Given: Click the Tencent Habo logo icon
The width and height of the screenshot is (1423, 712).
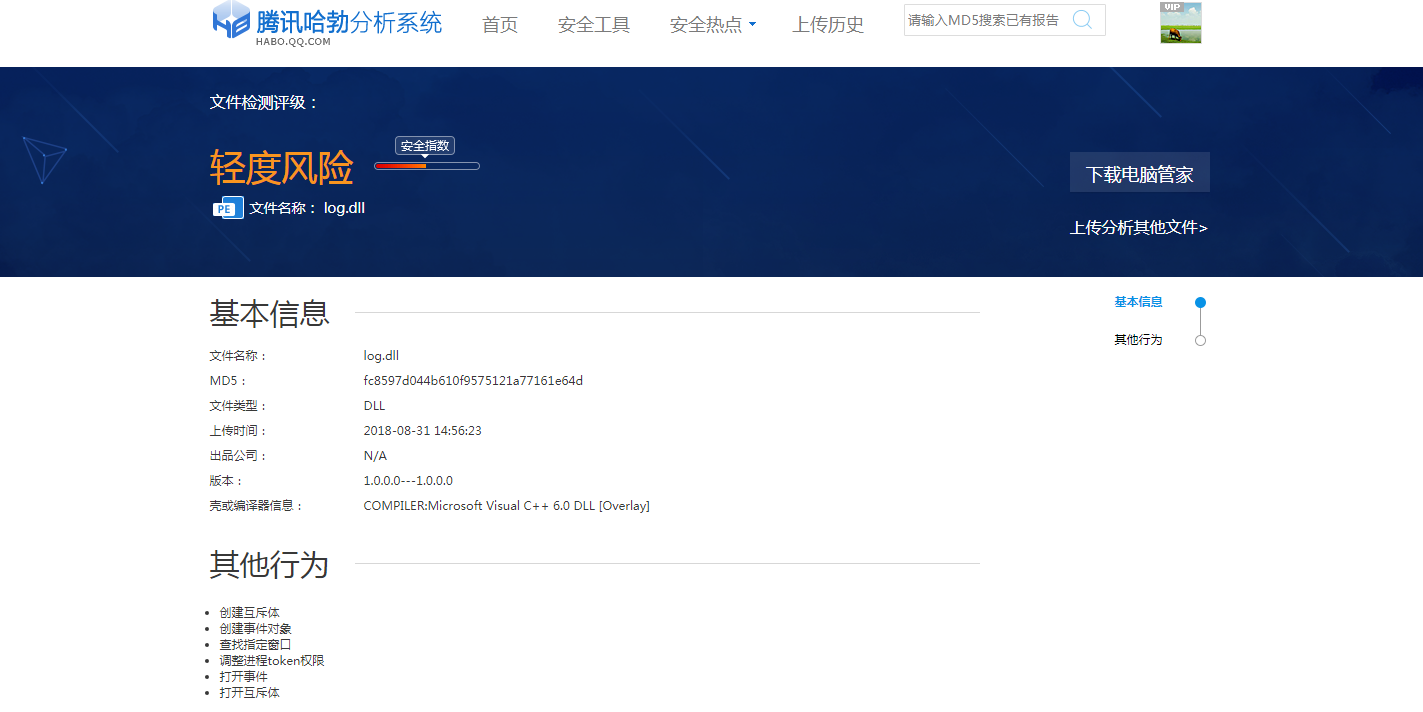Looking at the screenshot, I should click(231, 20).
